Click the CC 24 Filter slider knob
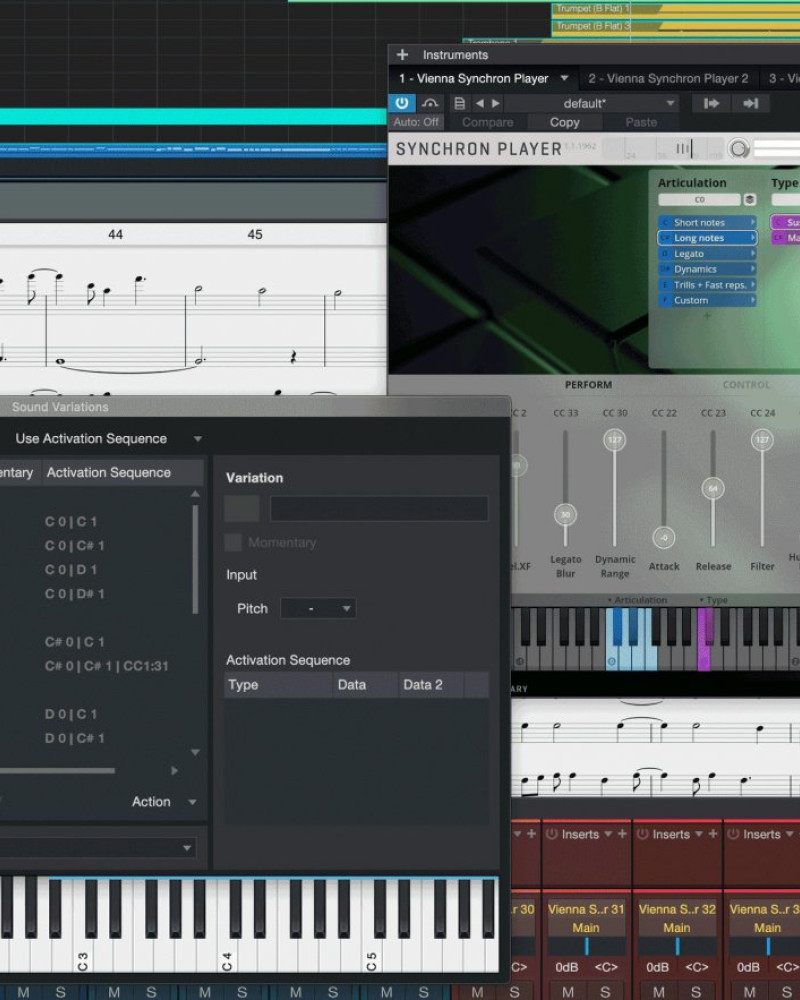 point(762,439)
